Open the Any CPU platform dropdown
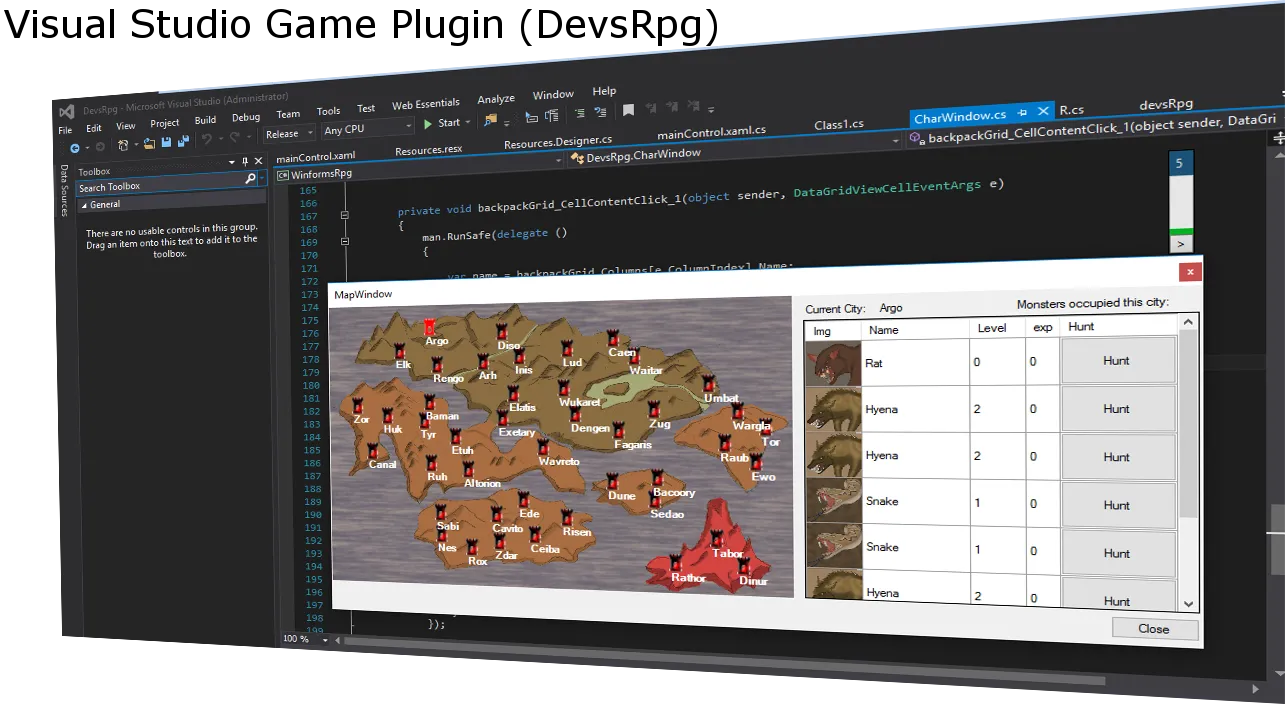 [x=367, y=128]
